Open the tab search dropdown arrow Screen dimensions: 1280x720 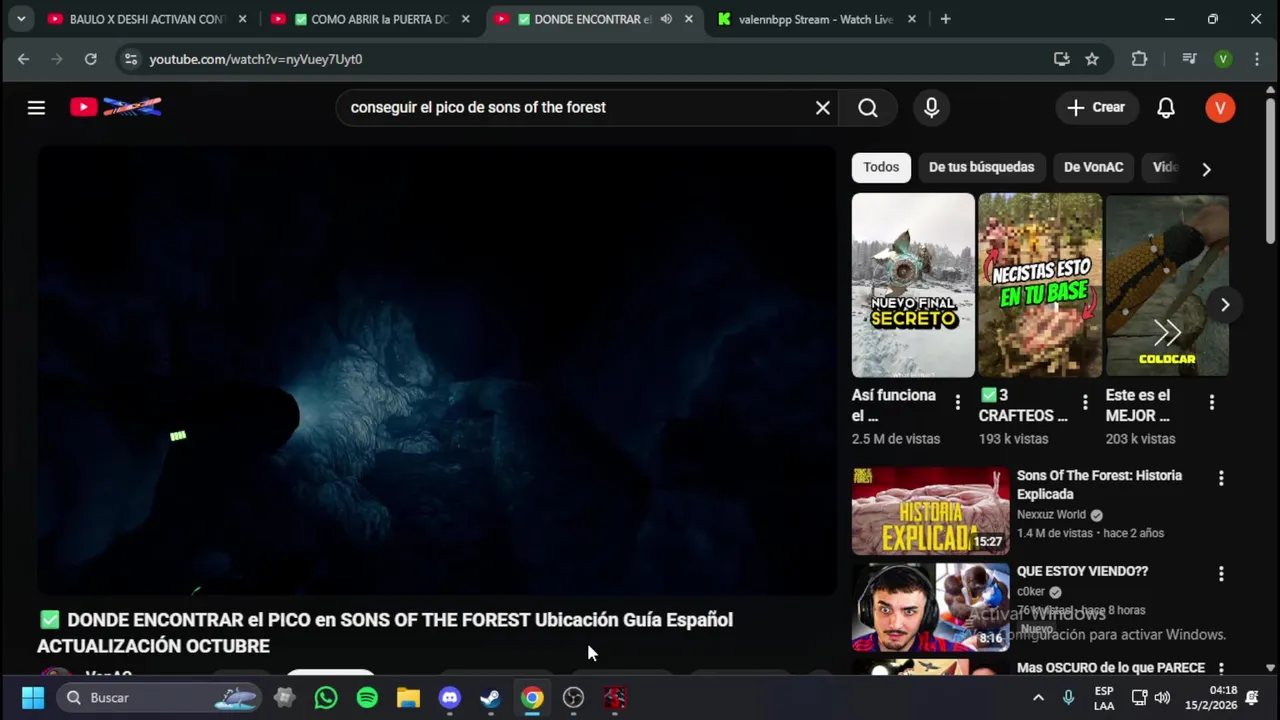[x=21, y=19]
